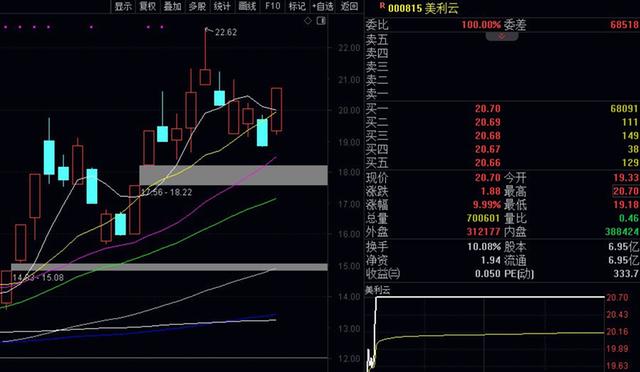Open the 多股 multi-stock view
640x372 pixels.
click(198, 6)
